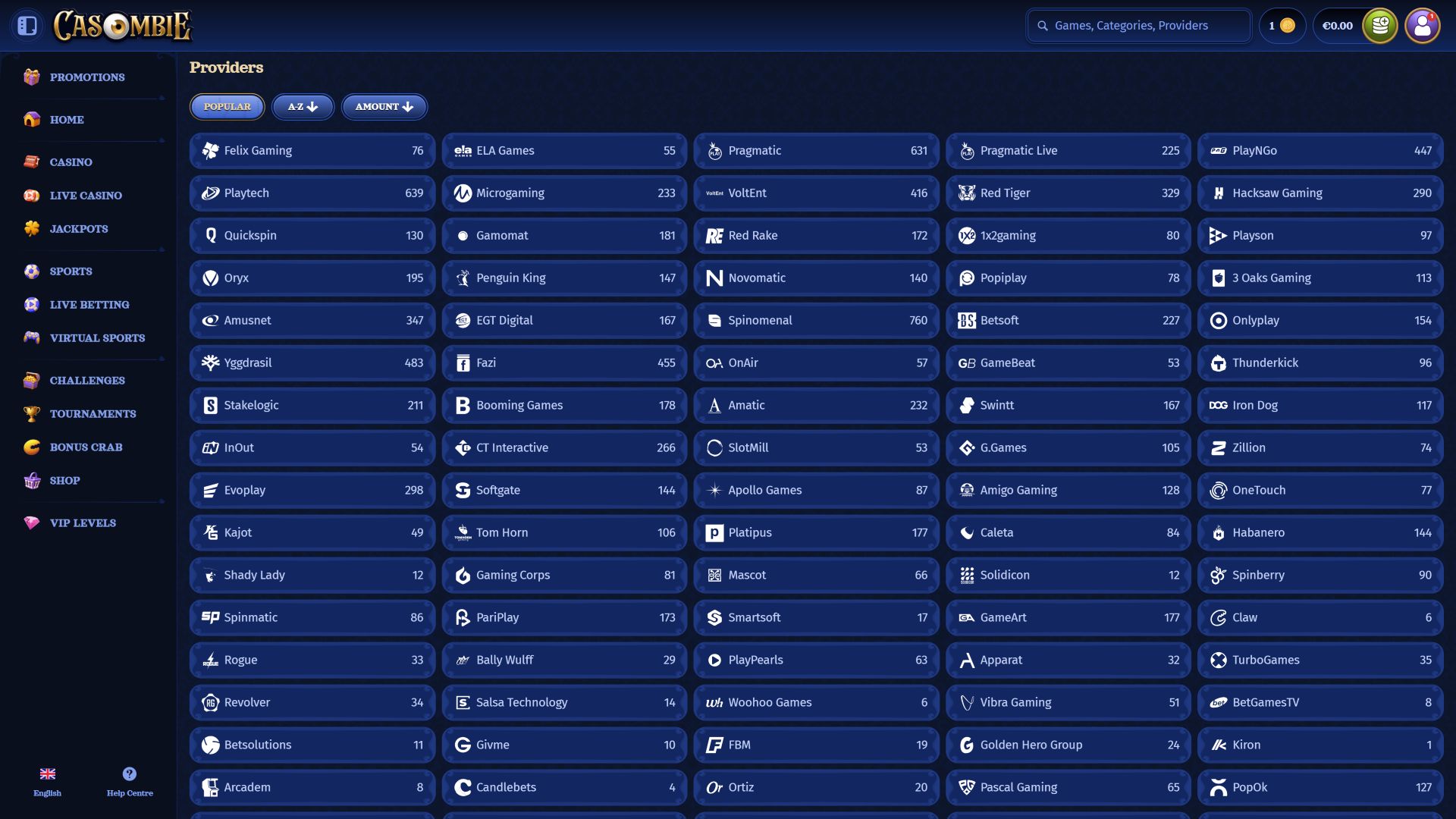
Task: Click the Live Casino sidebar icon
Action: [32, 196]
